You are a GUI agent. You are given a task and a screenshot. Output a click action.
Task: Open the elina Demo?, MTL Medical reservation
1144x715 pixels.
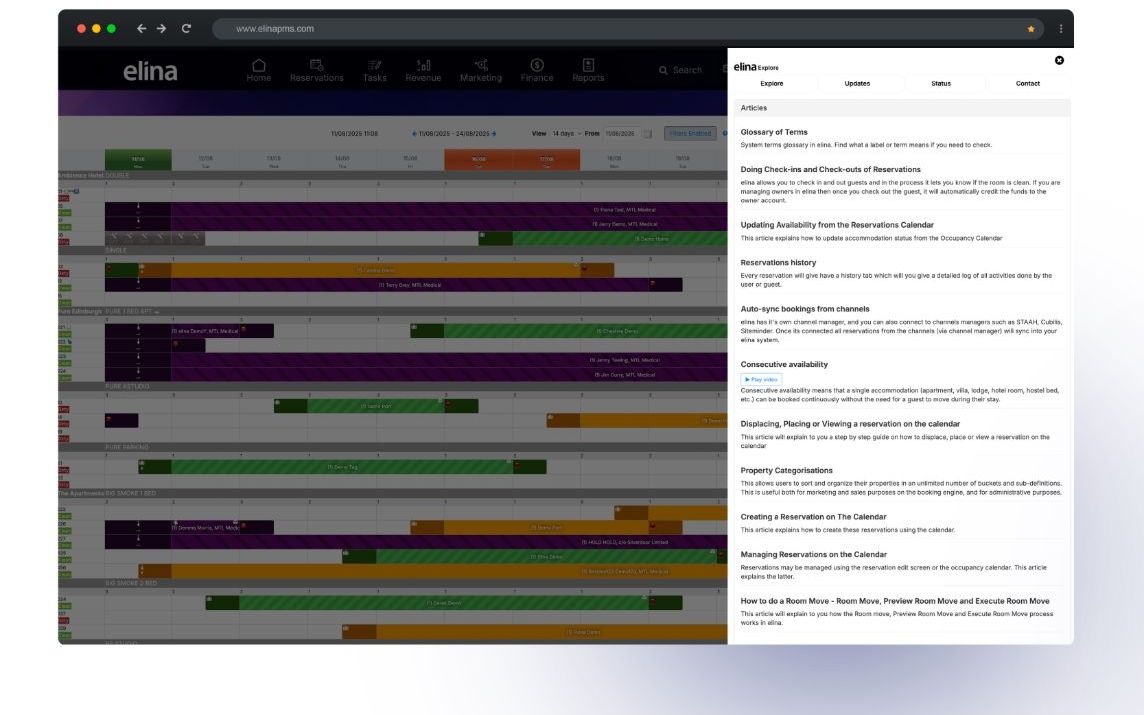[x=189, y=331]
